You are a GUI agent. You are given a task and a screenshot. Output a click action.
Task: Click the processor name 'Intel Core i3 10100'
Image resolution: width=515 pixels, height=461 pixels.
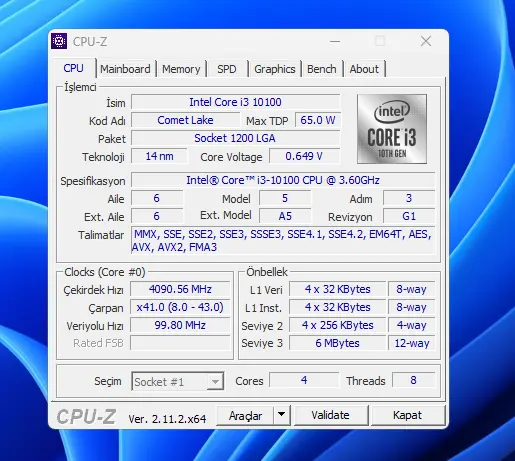235,102
